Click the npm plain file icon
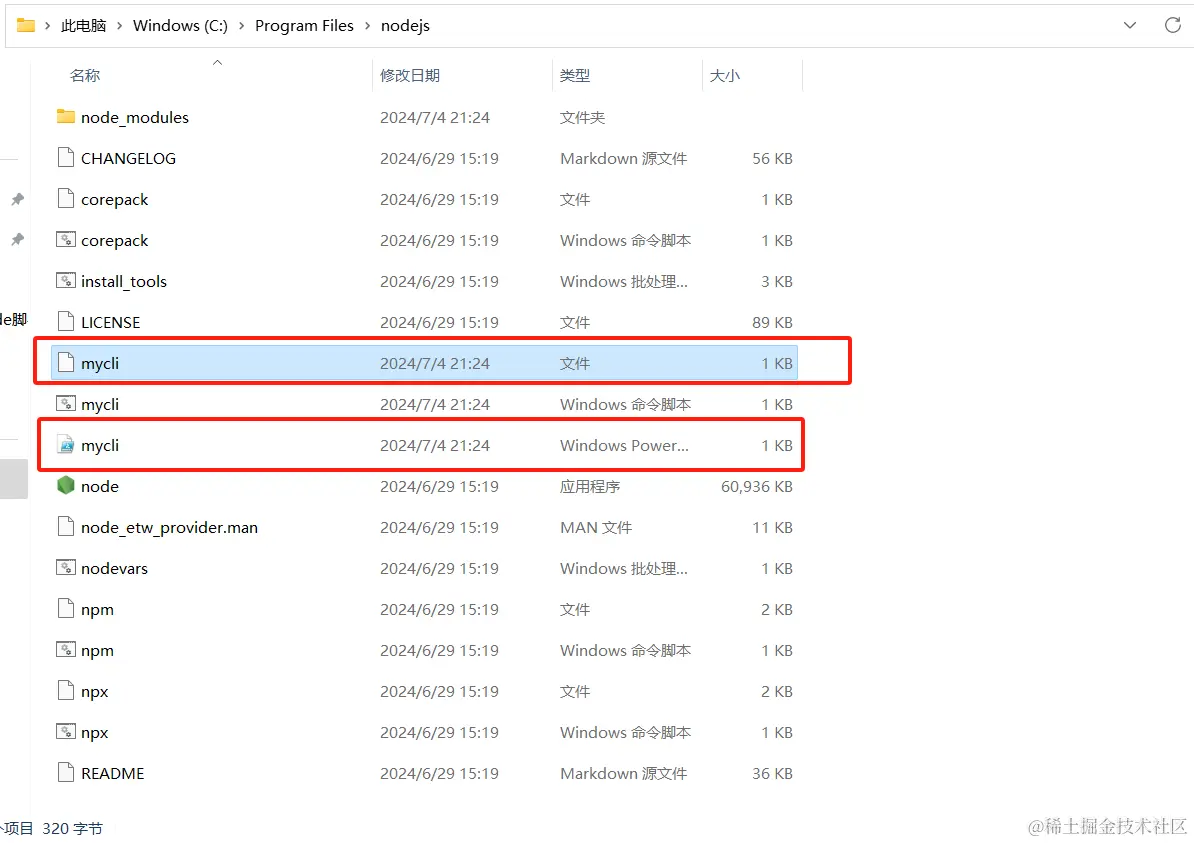 point(66,608)
